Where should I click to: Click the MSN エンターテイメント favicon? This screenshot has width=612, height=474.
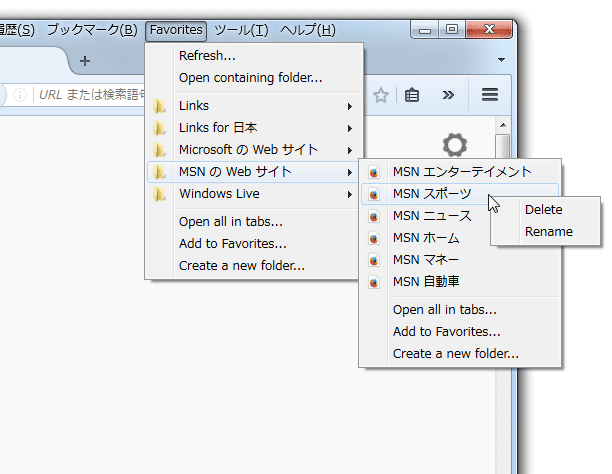(374, 172)
